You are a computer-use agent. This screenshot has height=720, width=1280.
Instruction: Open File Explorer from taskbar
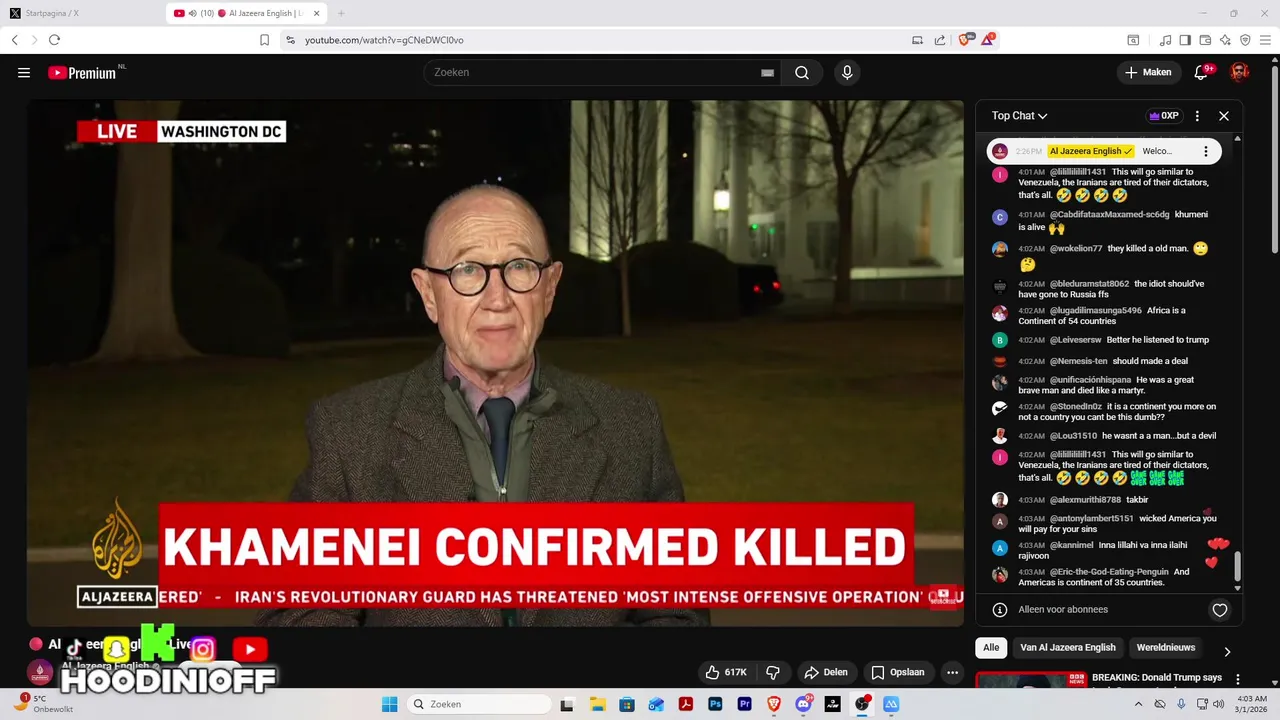tap(597, 704)
